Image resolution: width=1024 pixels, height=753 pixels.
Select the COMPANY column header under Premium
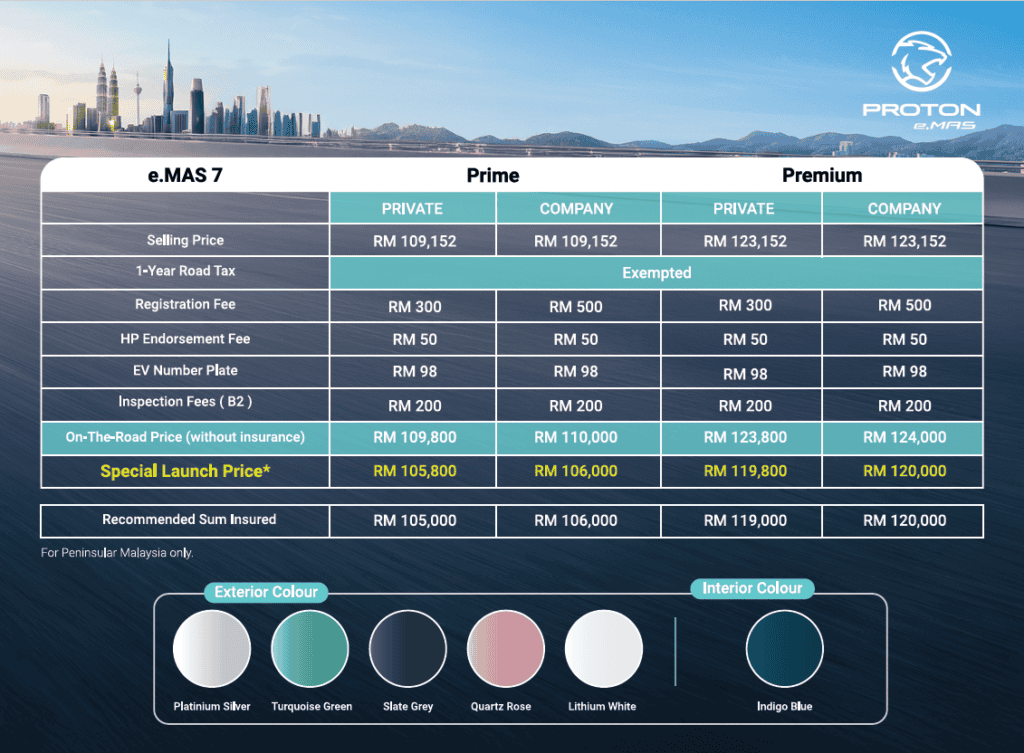[904, 209]
